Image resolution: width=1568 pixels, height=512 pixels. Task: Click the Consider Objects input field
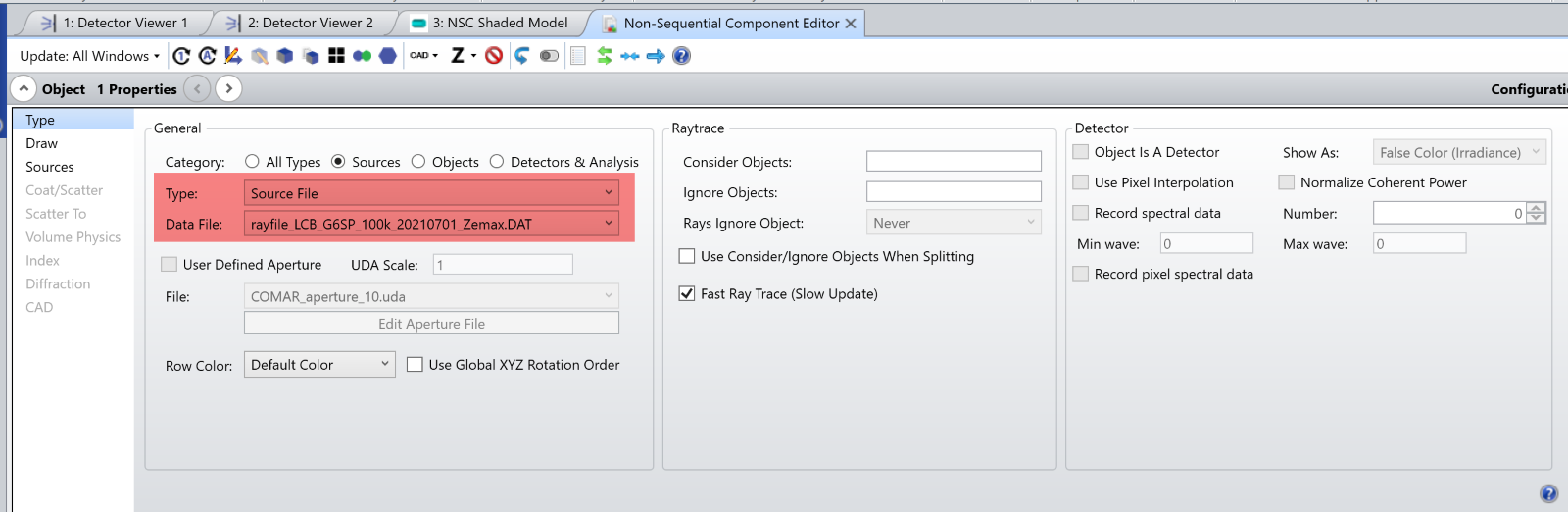pos(954,161)
